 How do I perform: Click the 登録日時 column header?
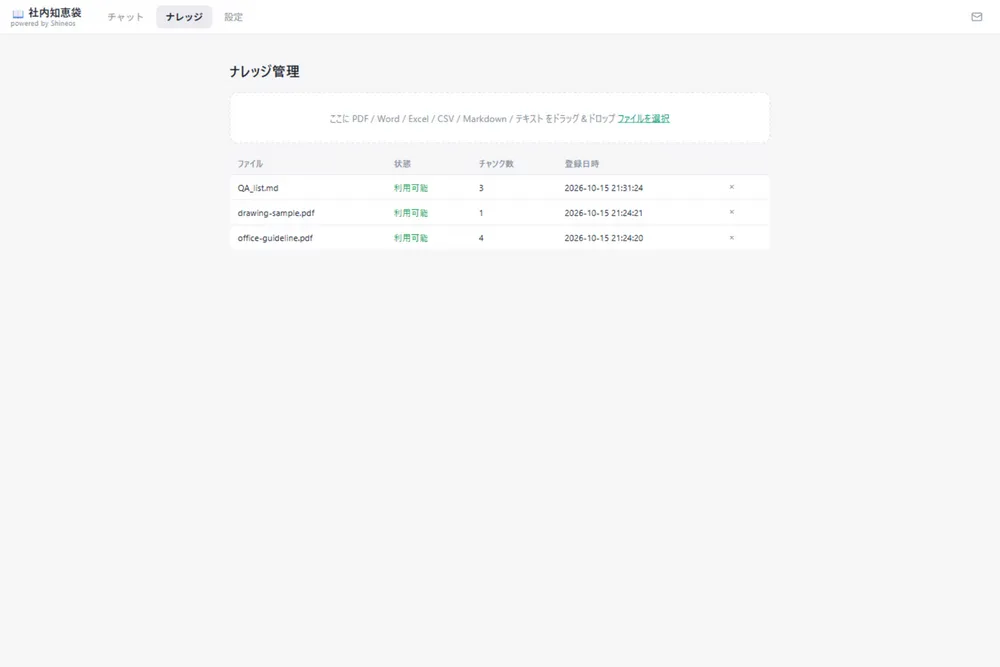click(582, 164)
